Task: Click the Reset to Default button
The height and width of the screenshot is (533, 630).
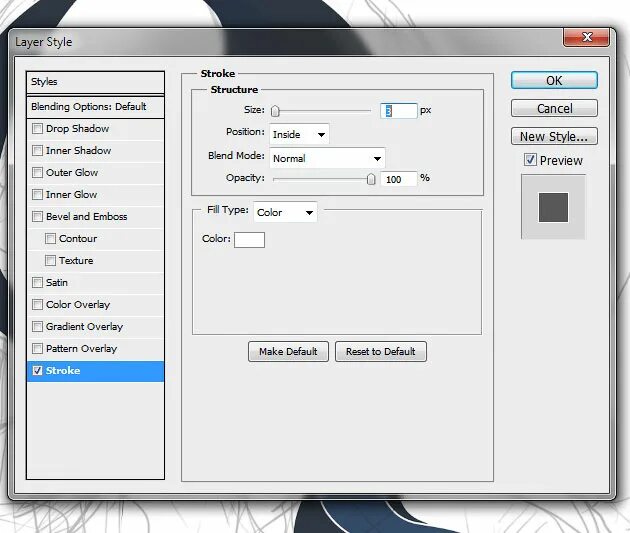Action: pos(380,351)
